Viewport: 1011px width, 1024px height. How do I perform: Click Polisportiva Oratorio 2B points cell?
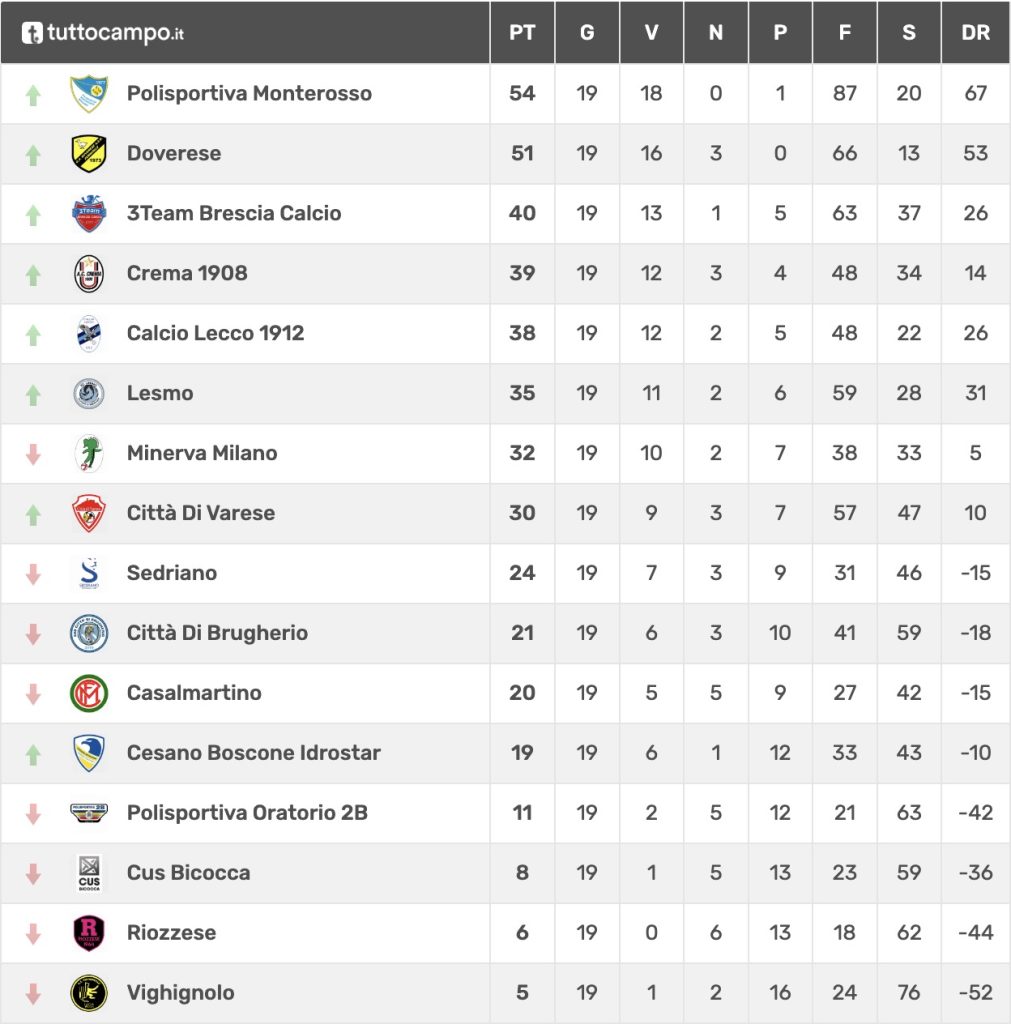point(522,813)
